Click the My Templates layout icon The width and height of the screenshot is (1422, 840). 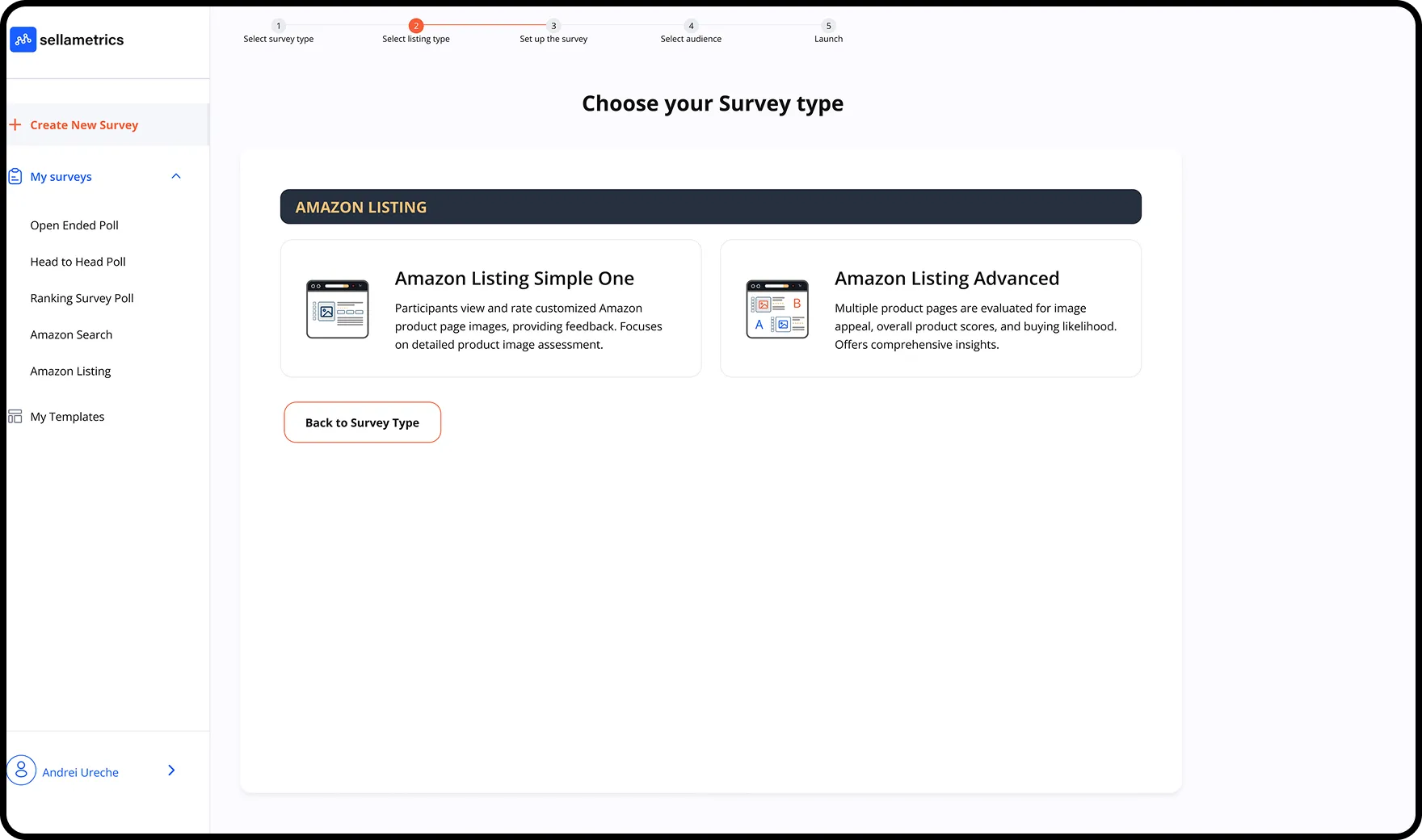tap(15, 416)
